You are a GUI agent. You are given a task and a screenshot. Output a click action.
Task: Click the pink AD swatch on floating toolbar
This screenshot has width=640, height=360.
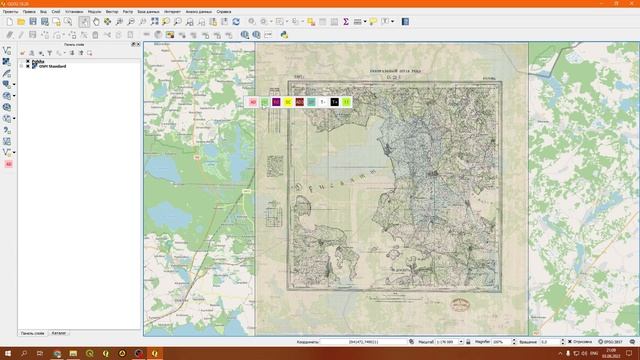(253, 102)
